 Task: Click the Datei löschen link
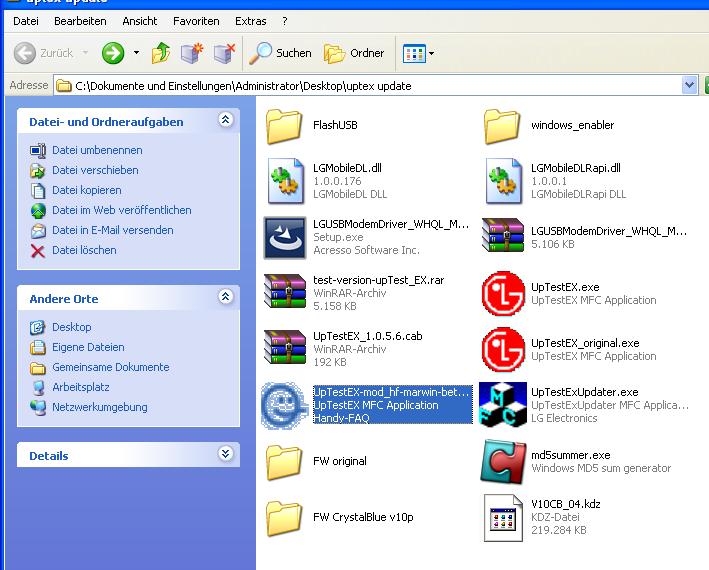tap(84, 250)
